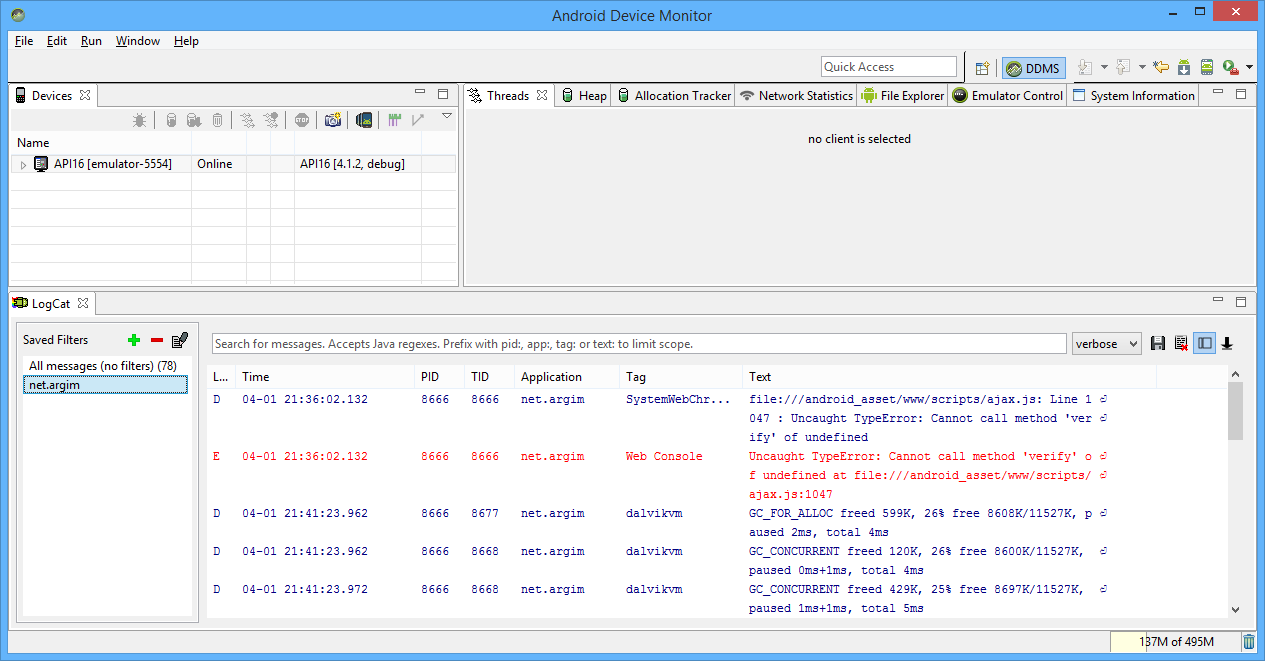The width and height of the screenshot is (1265, 661).
Task: Save selected log items to file
Action: point(1158,343)
